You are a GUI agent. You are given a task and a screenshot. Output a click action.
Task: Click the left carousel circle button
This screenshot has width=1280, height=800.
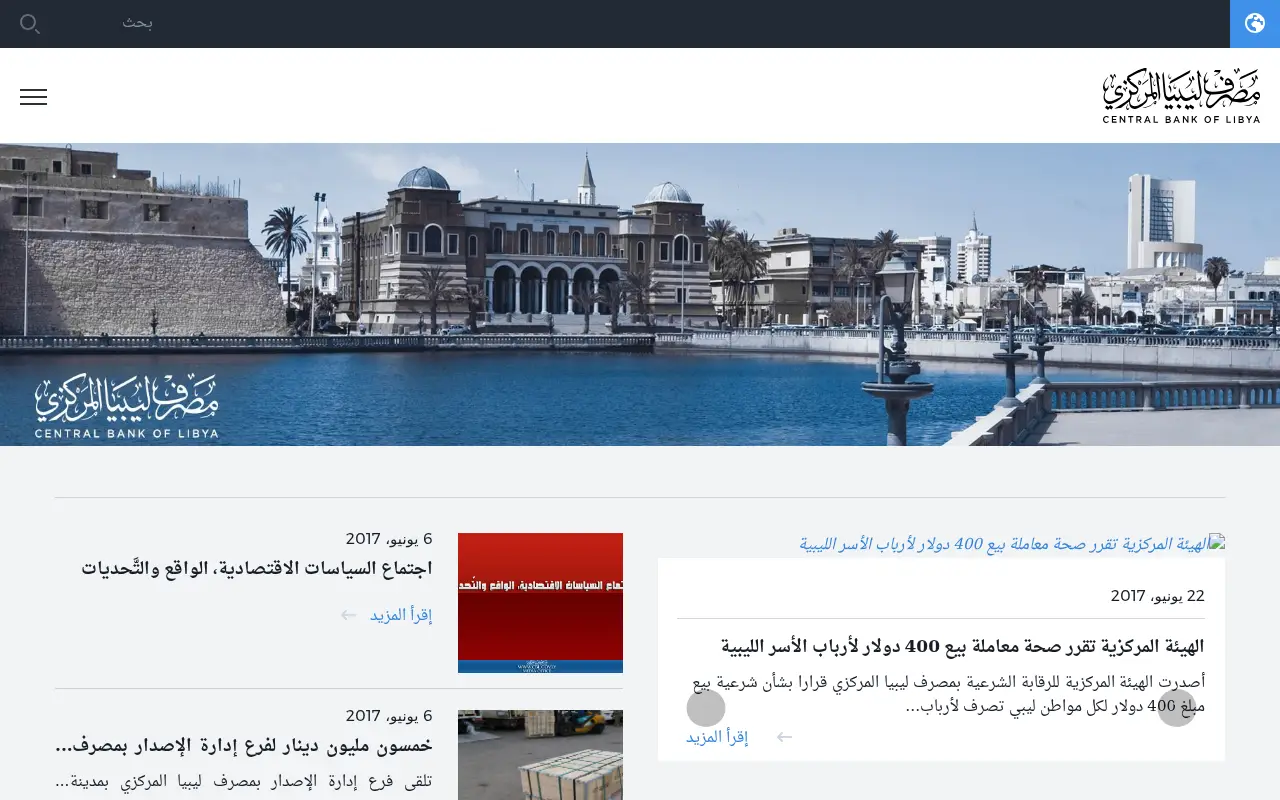706,708
